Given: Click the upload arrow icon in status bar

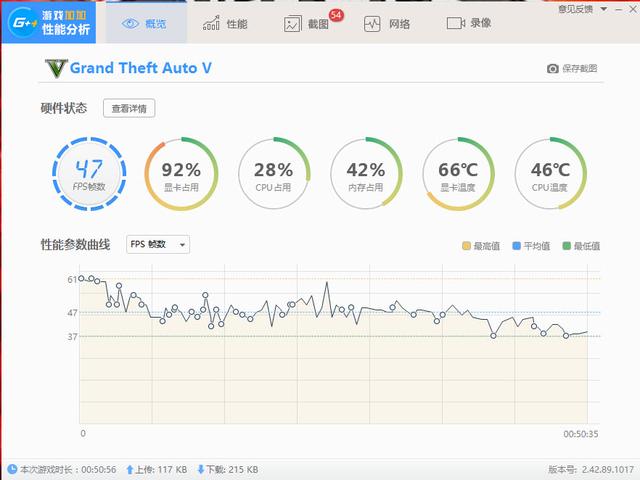Looking at the screenshot, I should pyautogui.click(x=130, y=469).
